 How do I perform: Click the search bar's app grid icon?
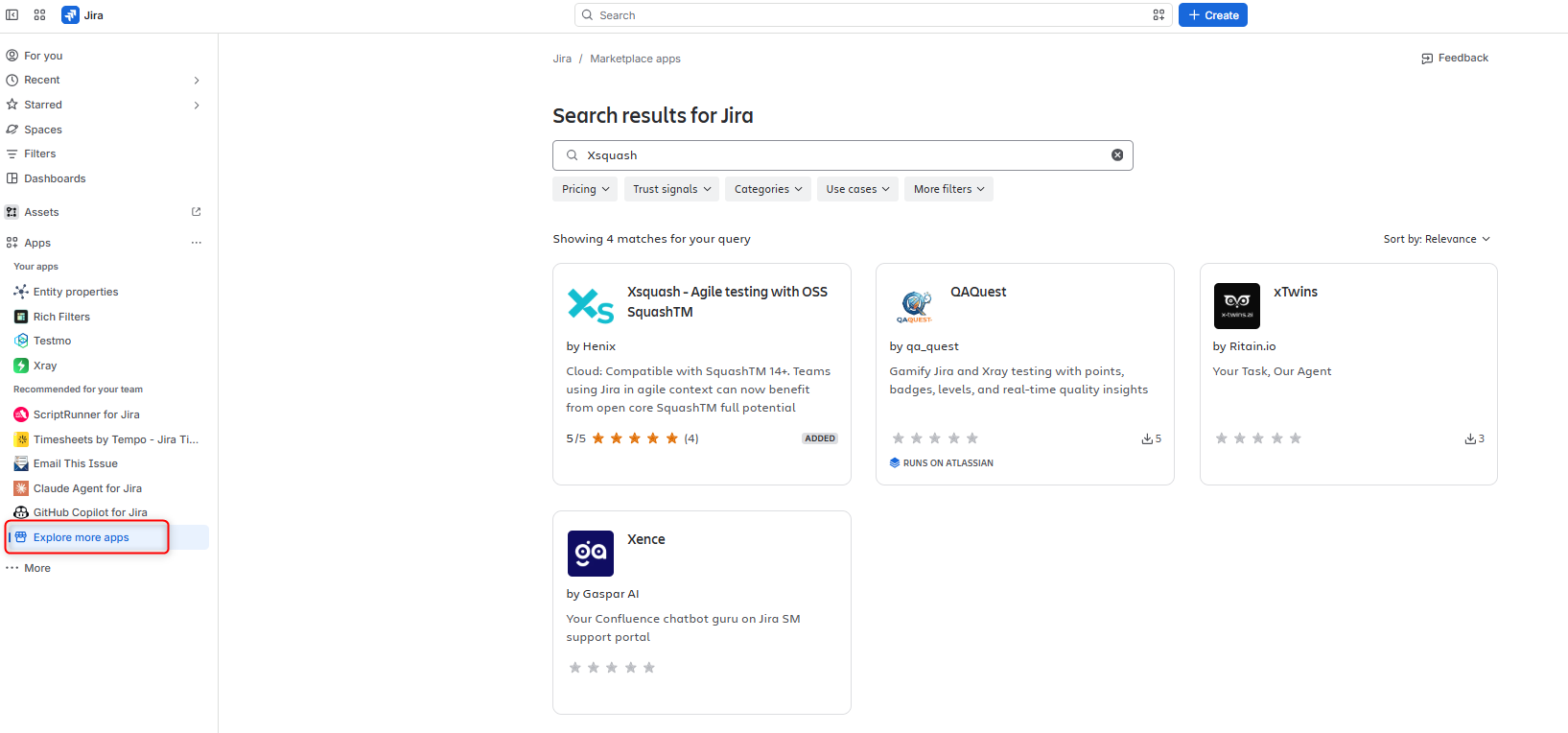(x=1158, y=15)
